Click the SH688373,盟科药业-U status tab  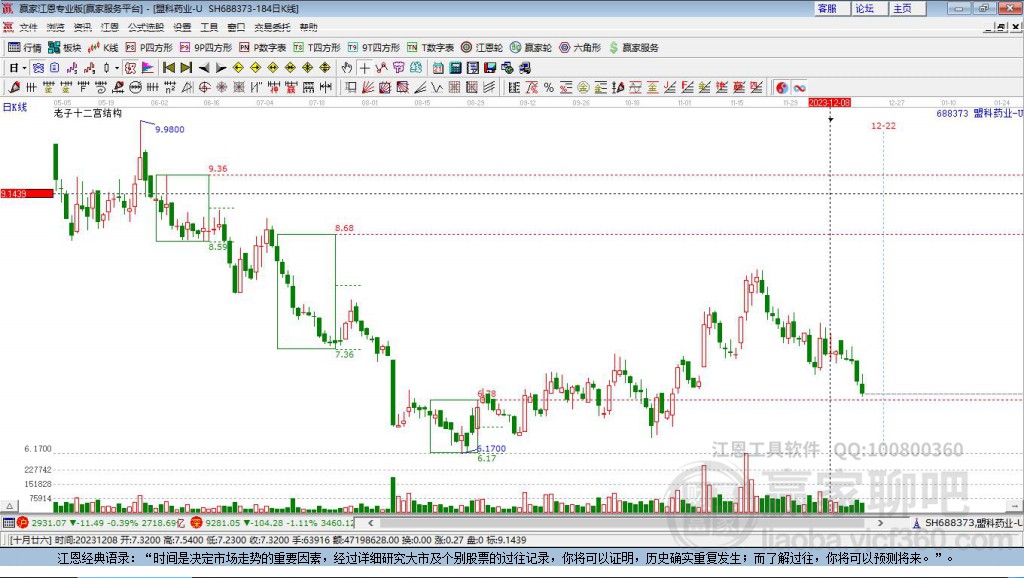tap(967, 523)
